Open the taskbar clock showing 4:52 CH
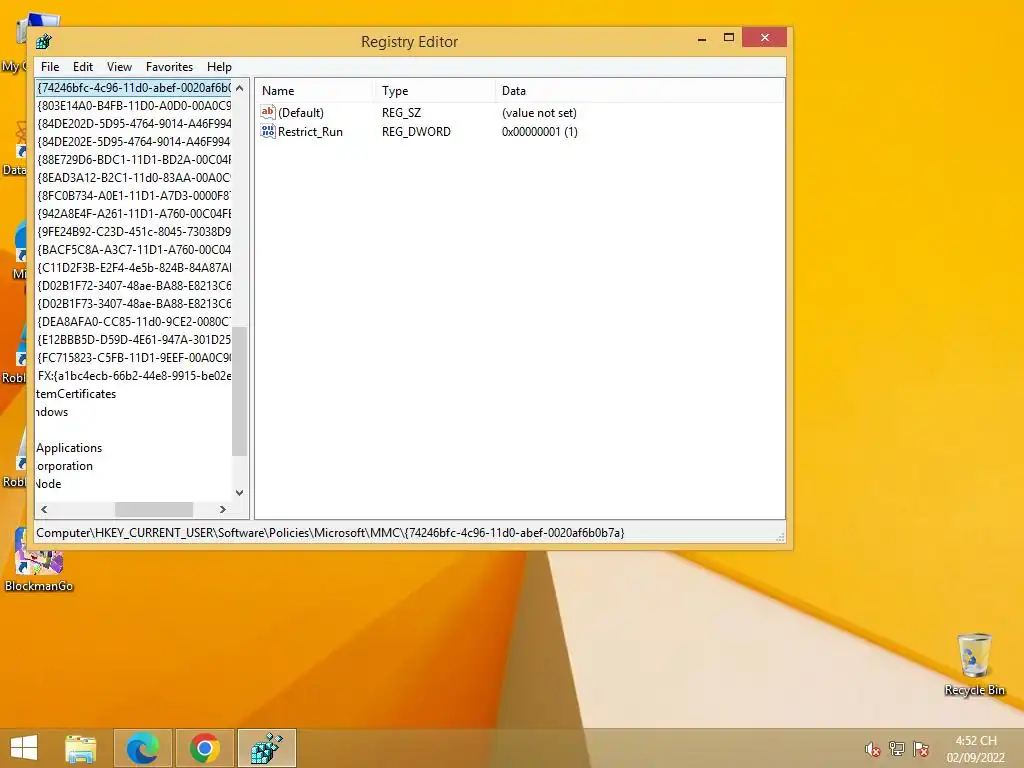 pyautogui.click(x=976, y=749)
